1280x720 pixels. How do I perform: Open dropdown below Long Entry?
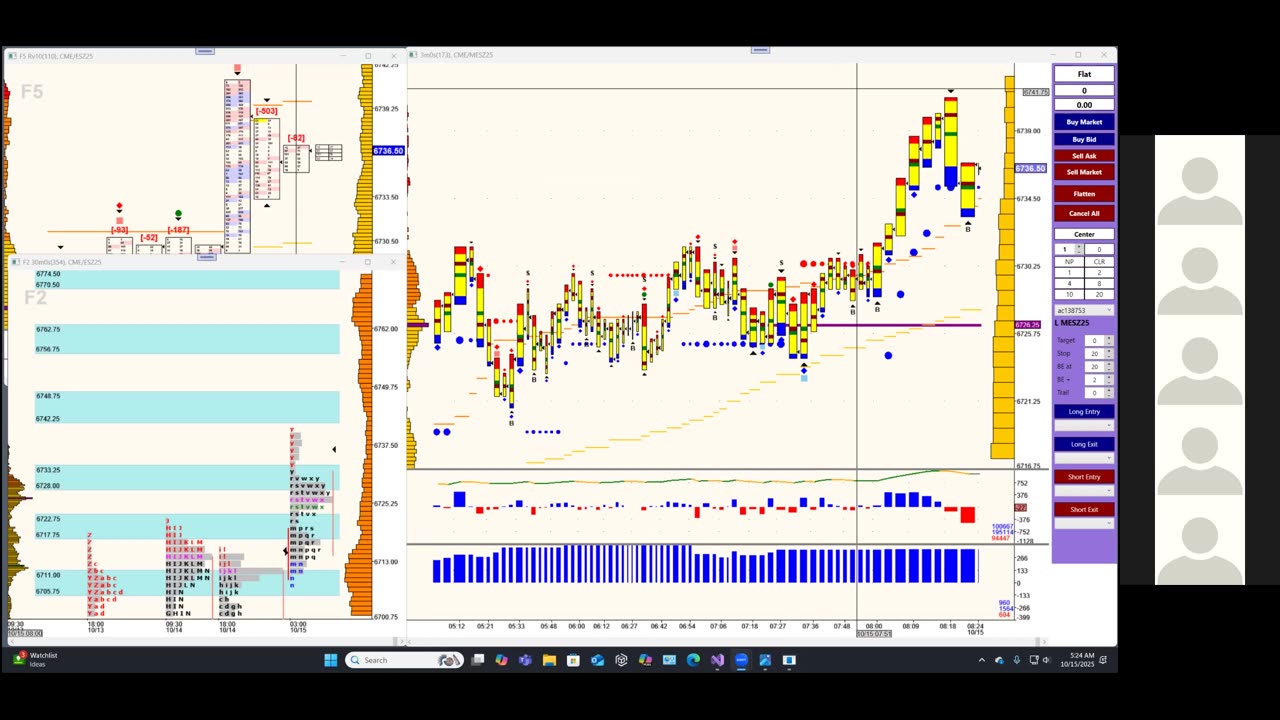(x=1084, y=425)
